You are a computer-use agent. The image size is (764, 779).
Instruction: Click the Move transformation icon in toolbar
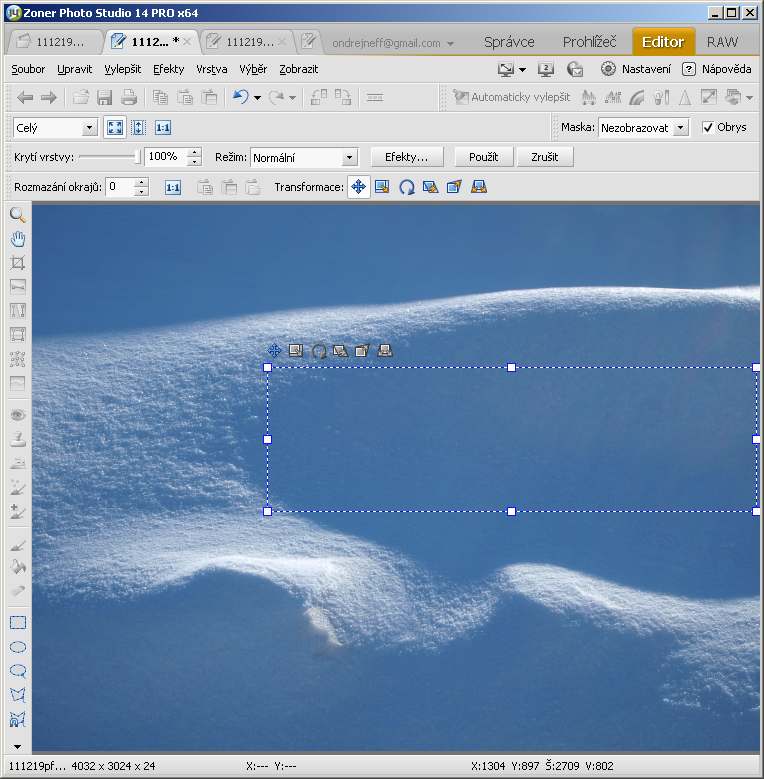pyautogui.click(x=358, y=187)
